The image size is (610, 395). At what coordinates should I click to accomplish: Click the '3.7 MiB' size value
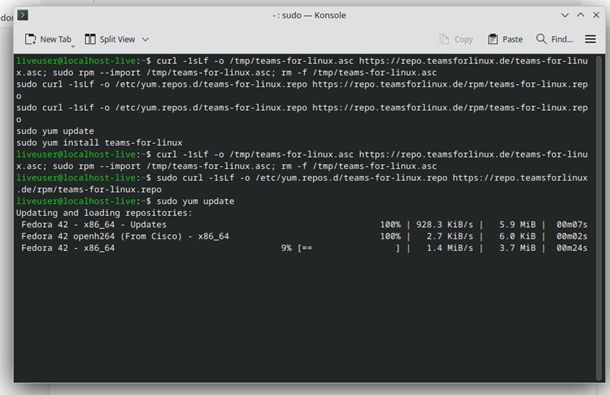click(517, 248)
